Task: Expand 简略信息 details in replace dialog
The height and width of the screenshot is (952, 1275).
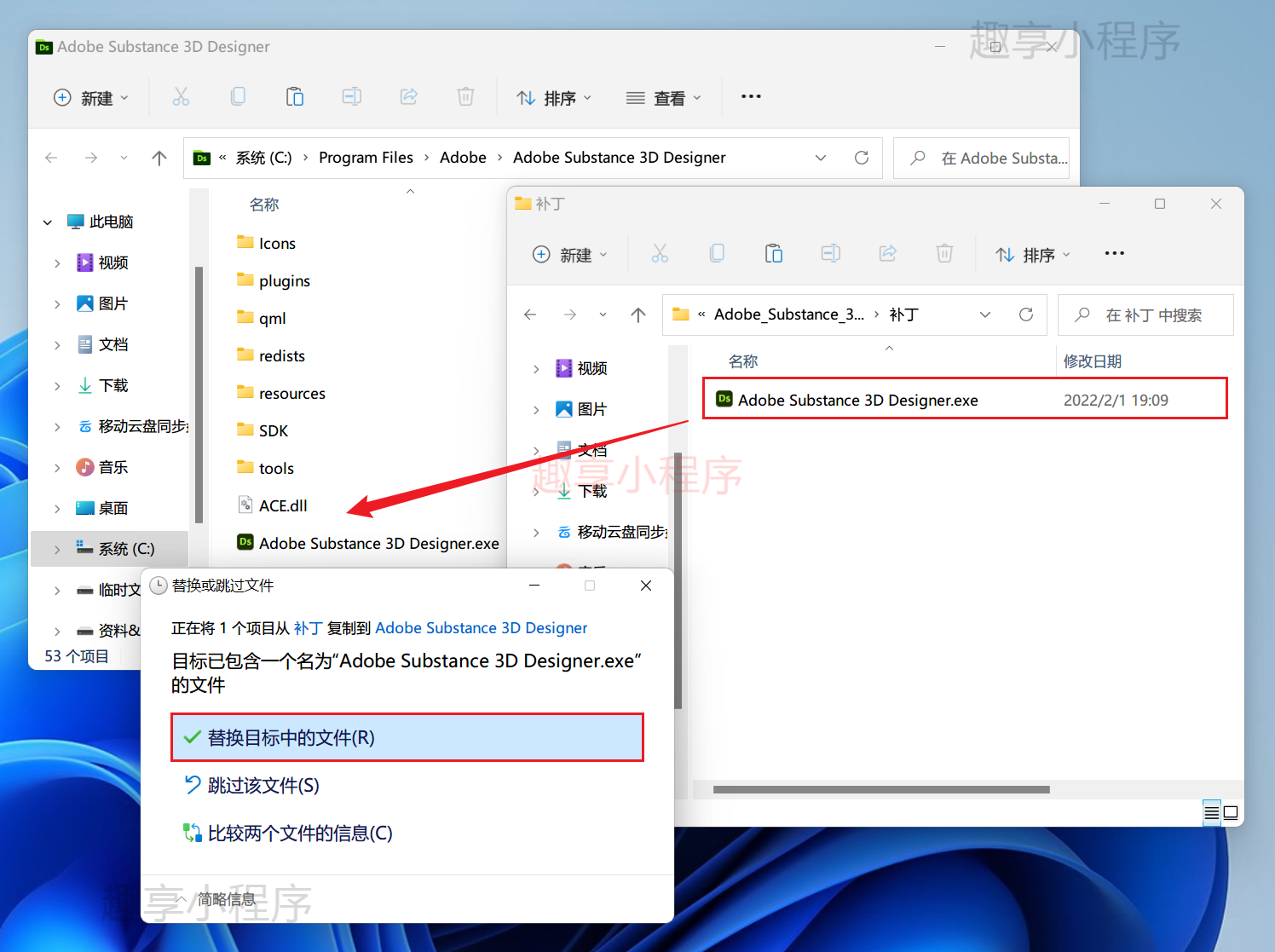Action: pyautogui.click(x=216, y=899)
